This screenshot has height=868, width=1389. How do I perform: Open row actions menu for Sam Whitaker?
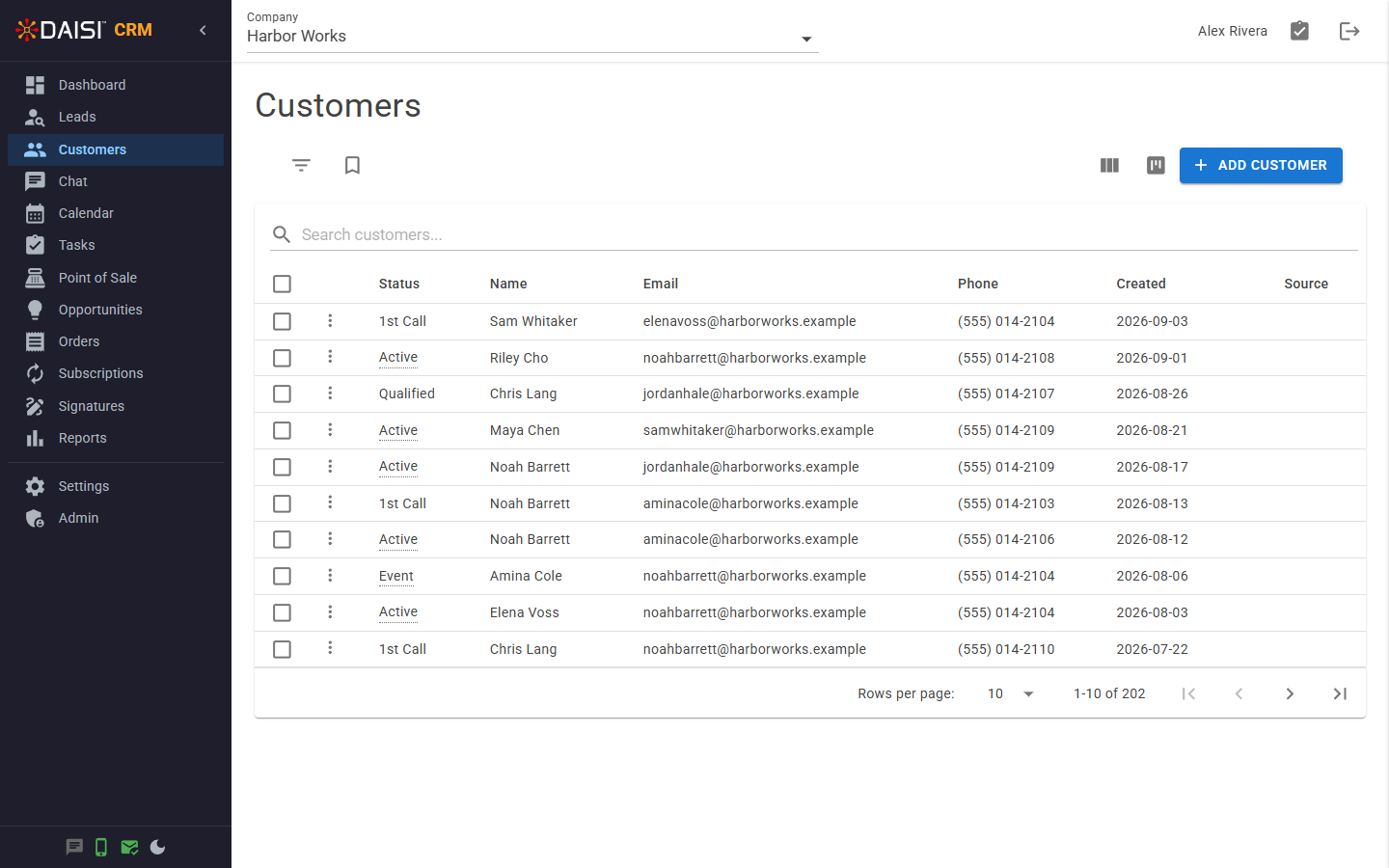pos(330,320)
